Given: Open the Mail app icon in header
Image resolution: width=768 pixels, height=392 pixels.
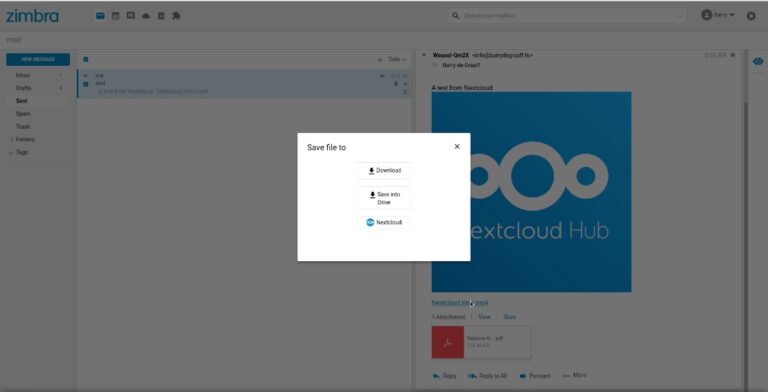Looking at the screenshot, I should (100, 16).
